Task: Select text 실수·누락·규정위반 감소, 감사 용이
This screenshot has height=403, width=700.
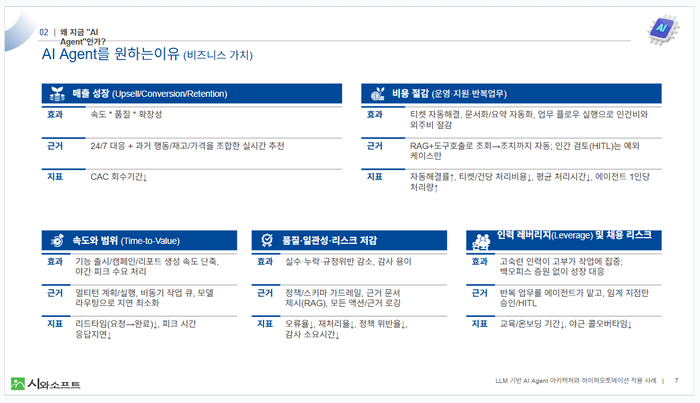Action: pos(348,262)
